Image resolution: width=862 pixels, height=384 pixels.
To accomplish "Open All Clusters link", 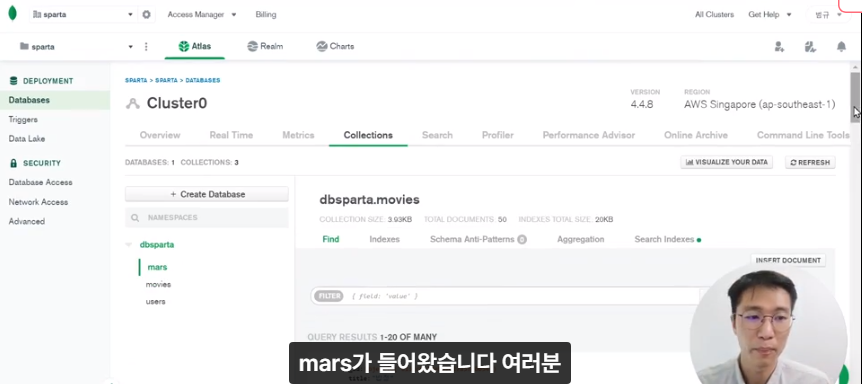I will (714, 14).
